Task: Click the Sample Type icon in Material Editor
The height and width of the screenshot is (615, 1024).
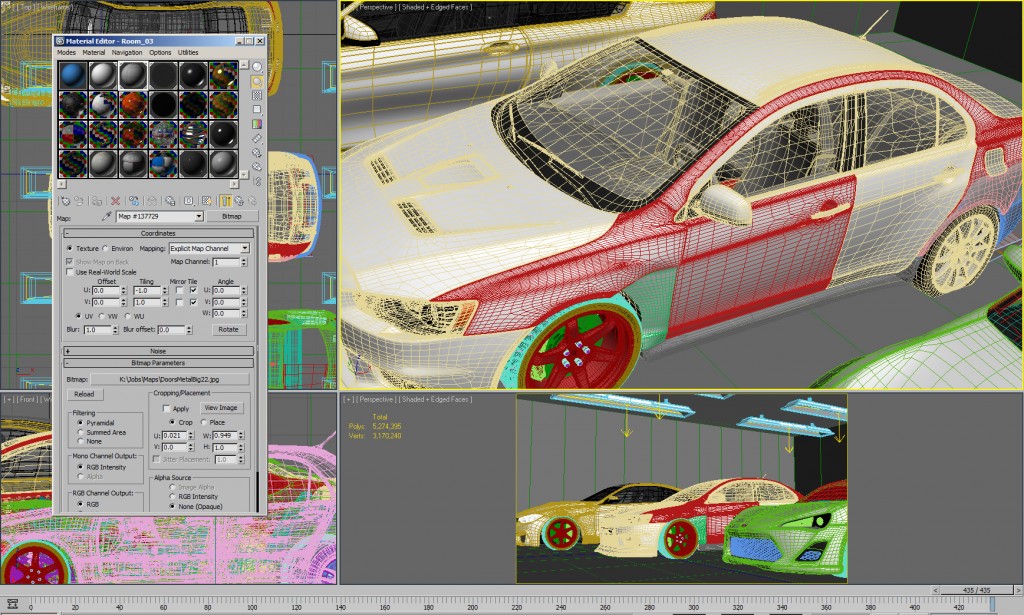Action: point(257,67)
